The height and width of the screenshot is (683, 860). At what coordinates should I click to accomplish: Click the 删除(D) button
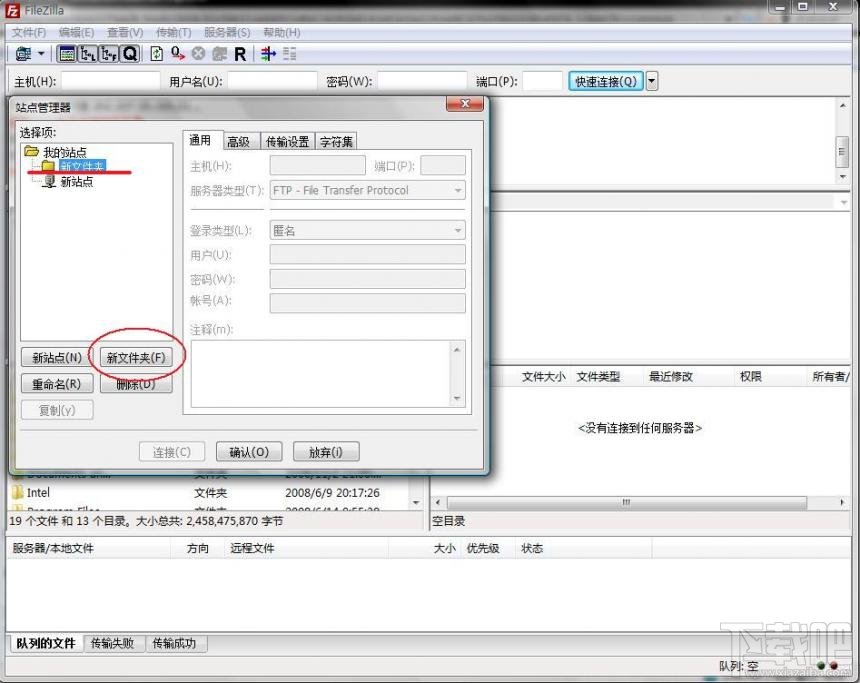(136, 384)
